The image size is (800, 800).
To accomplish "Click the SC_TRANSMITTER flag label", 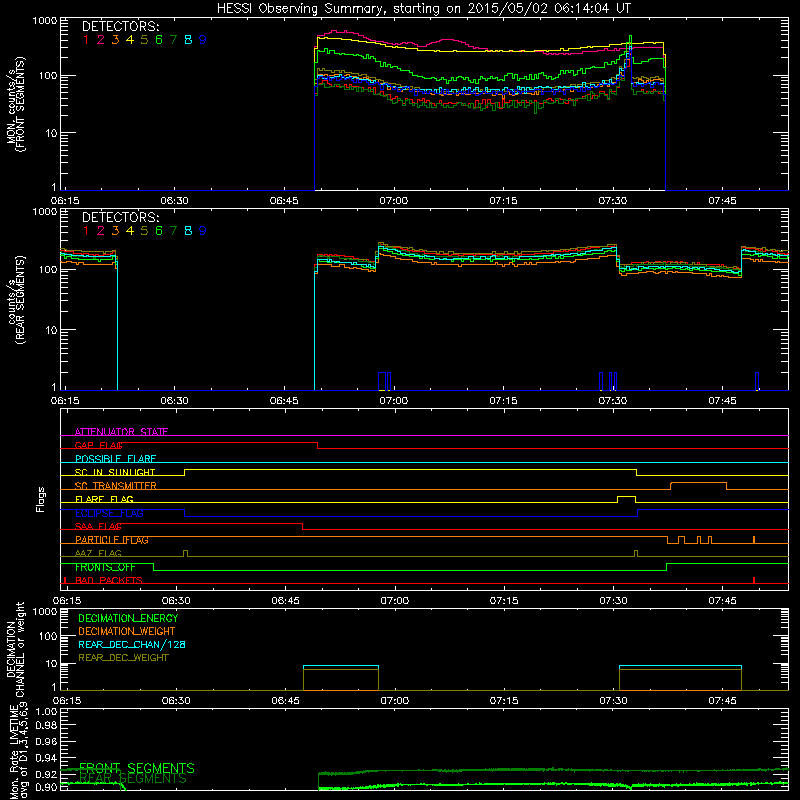I will pos(116,486).
